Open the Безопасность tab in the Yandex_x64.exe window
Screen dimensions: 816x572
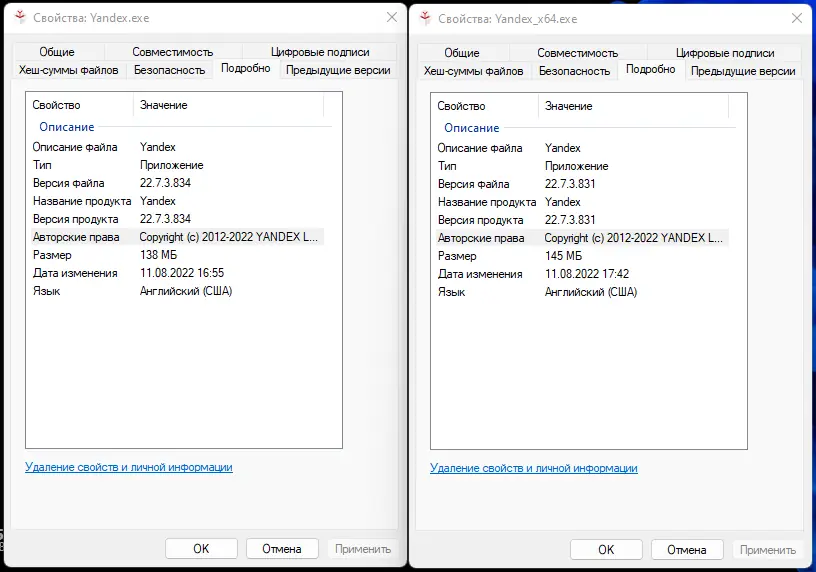[574, 71]
